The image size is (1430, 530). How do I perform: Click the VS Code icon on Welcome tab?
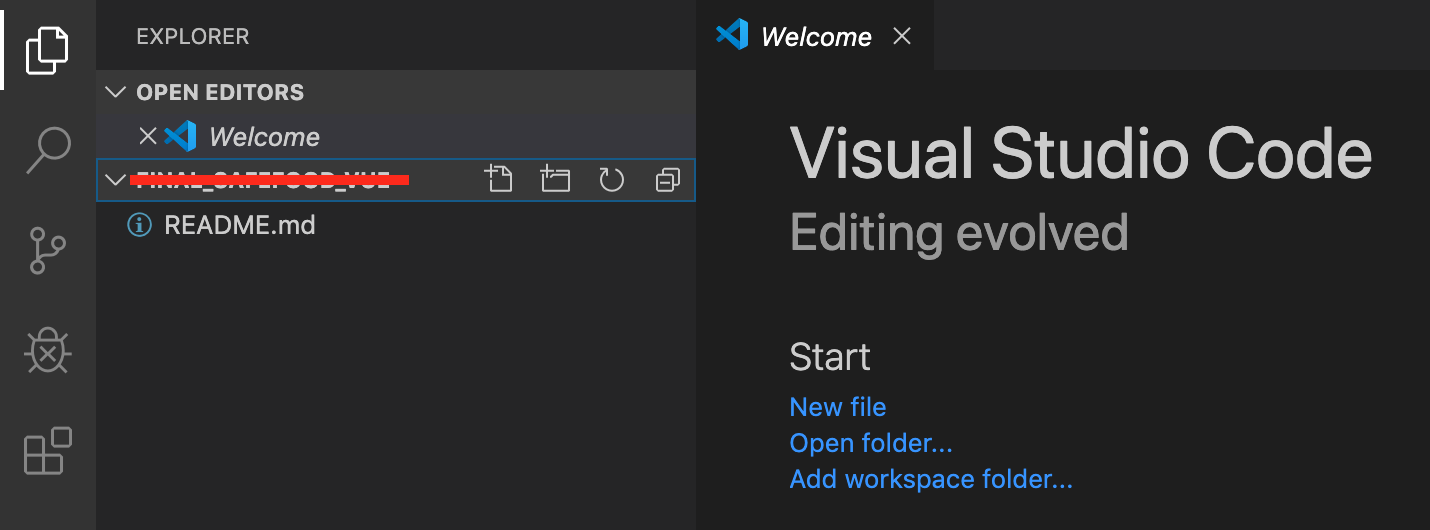(x=732, y=35)
